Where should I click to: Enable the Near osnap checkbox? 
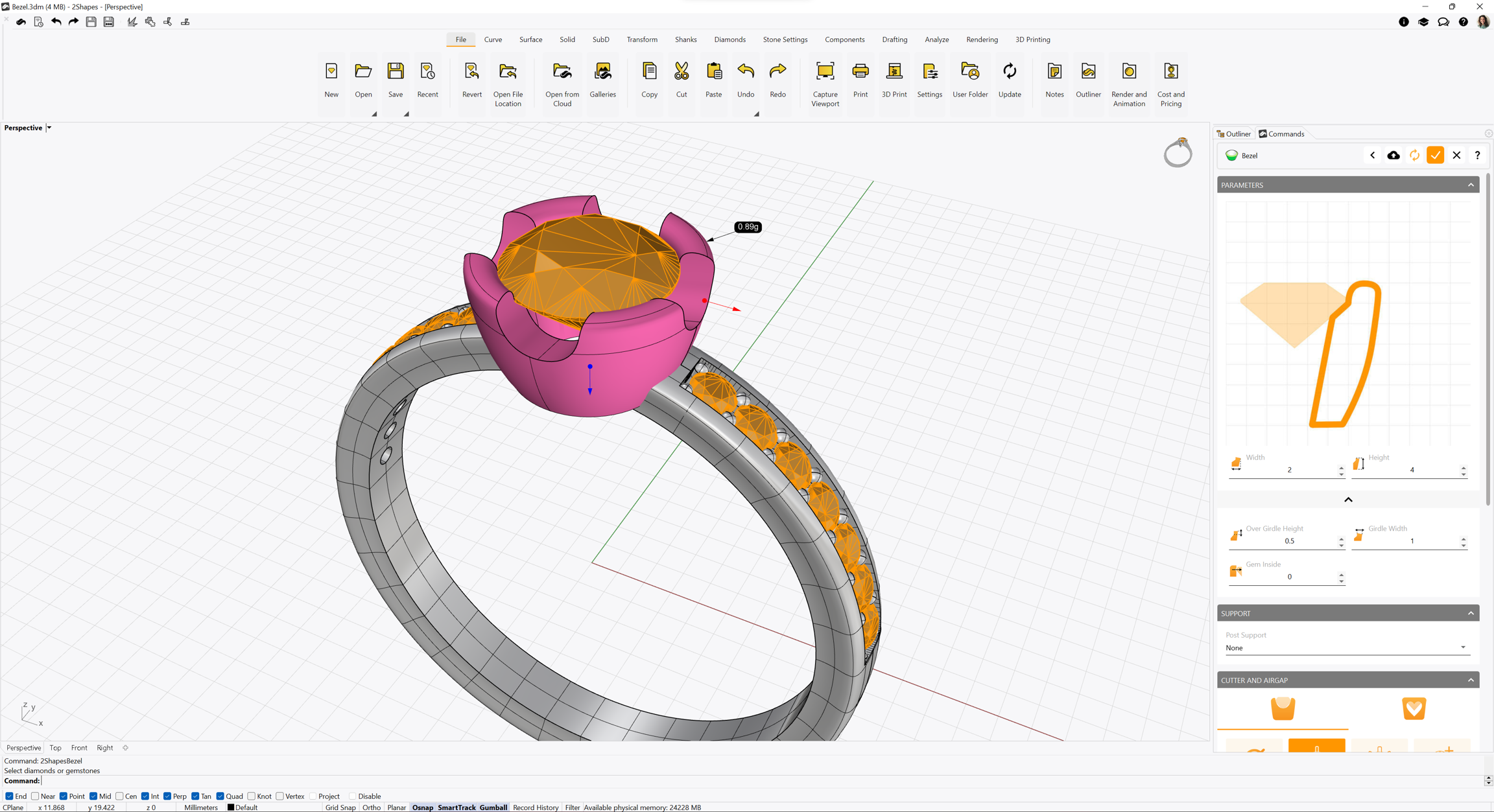(x=36, y=796)
